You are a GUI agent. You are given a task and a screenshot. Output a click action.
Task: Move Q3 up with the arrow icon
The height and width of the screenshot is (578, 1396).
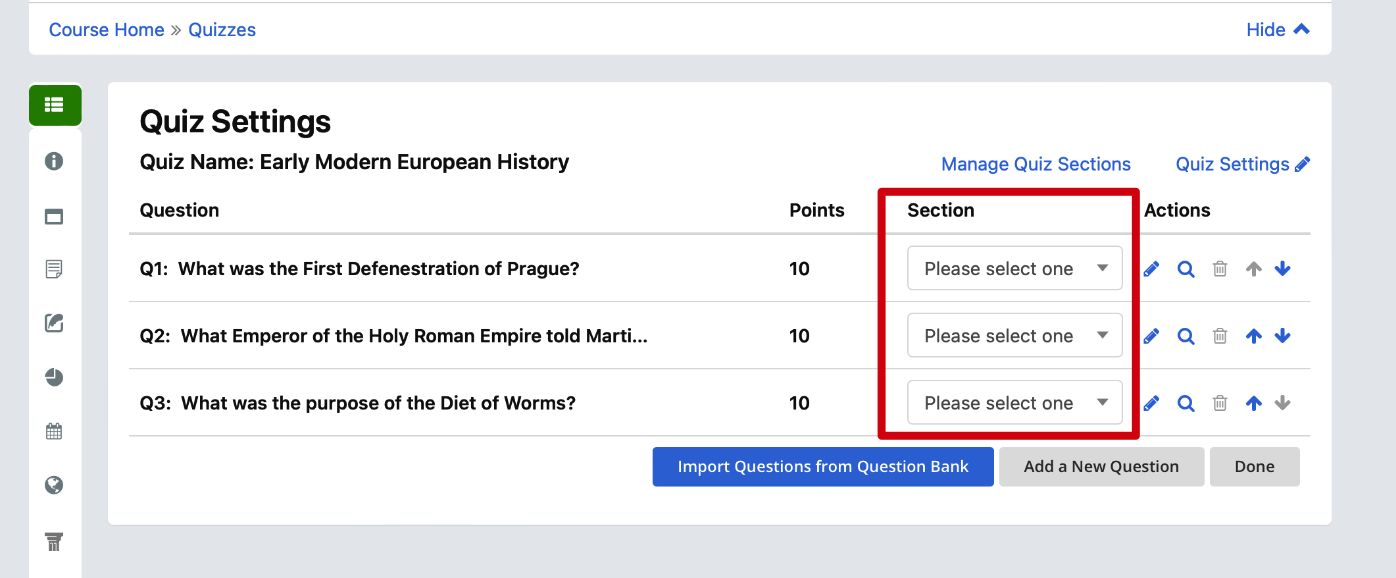point(1254,403)
